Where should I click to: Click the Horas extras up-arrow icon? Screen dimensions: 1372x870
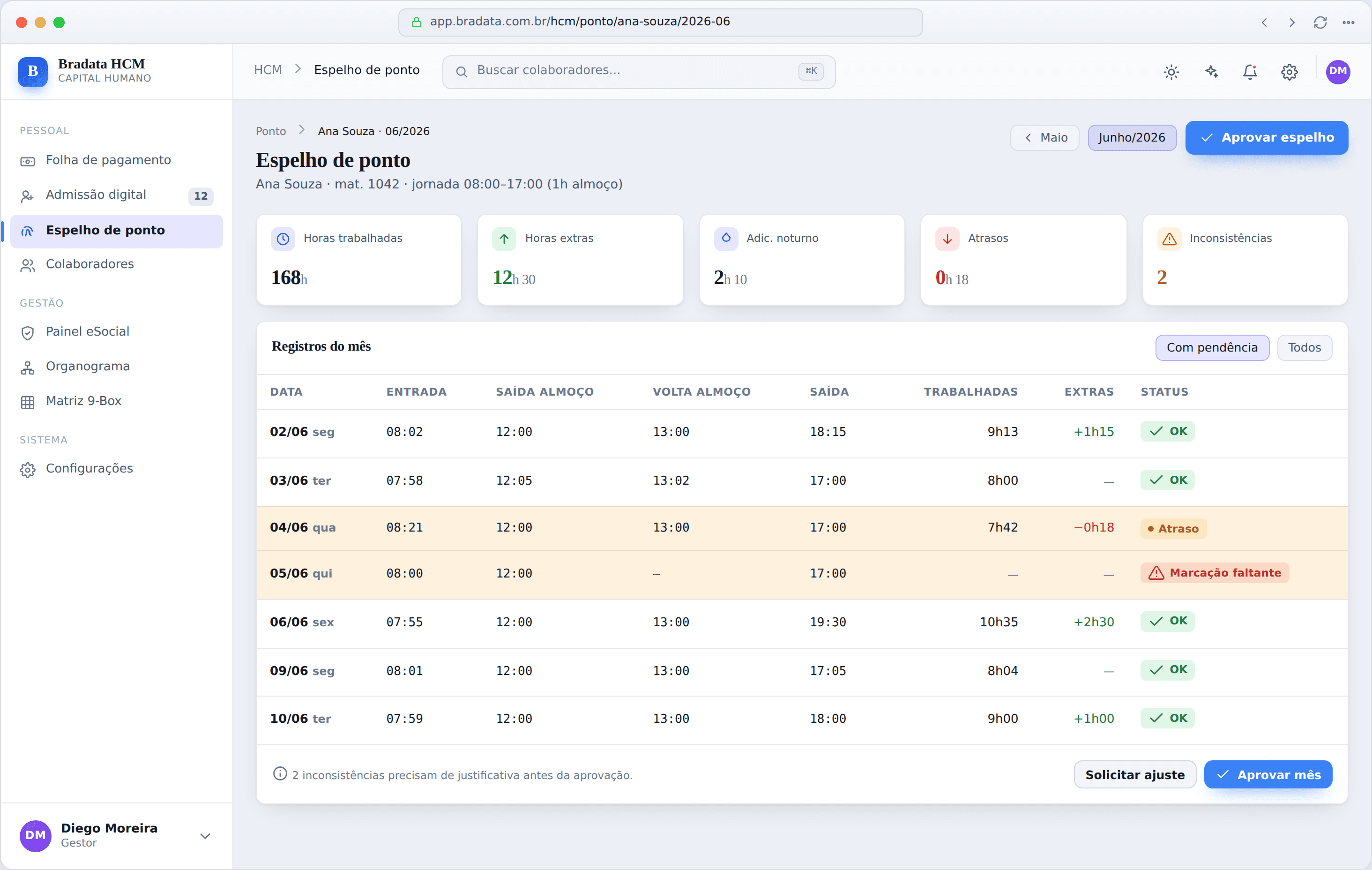504,239
